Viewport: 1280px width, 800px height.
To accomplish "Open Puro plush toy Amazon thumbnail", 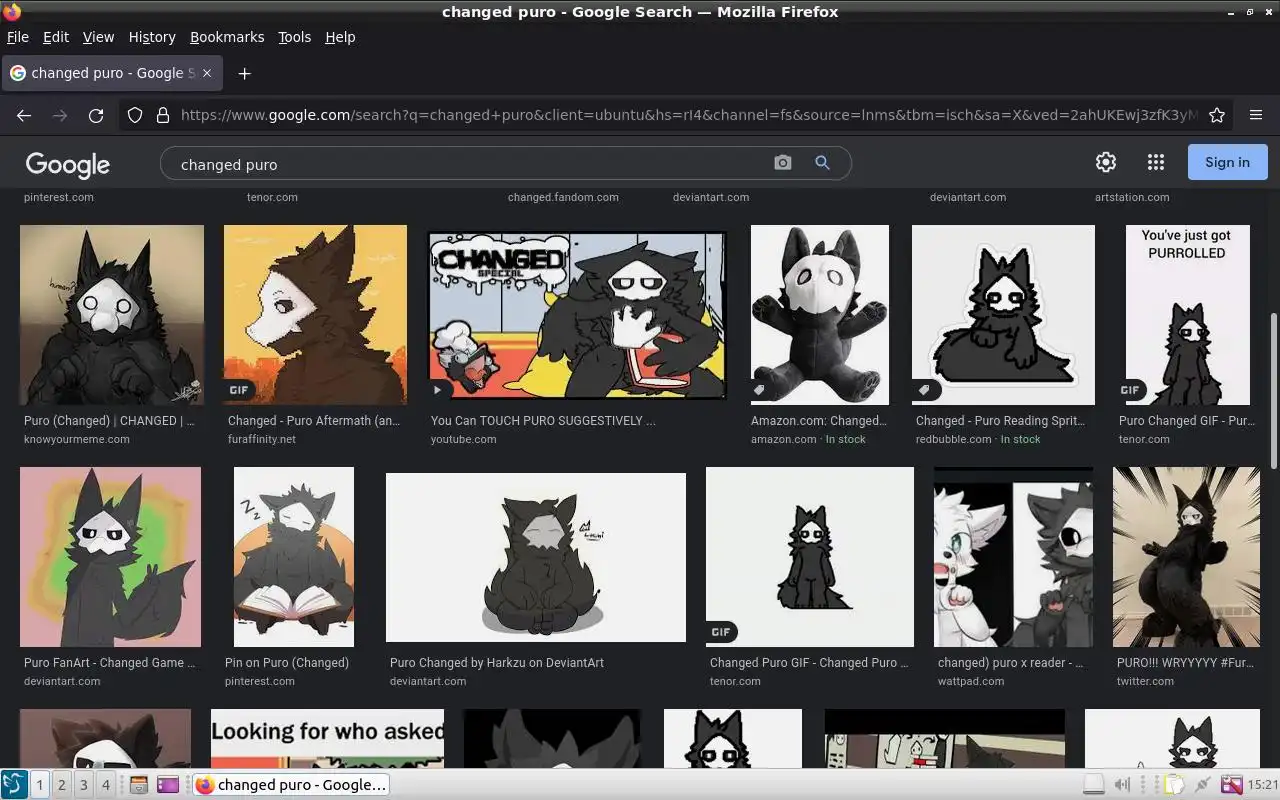I will (820, 315).
